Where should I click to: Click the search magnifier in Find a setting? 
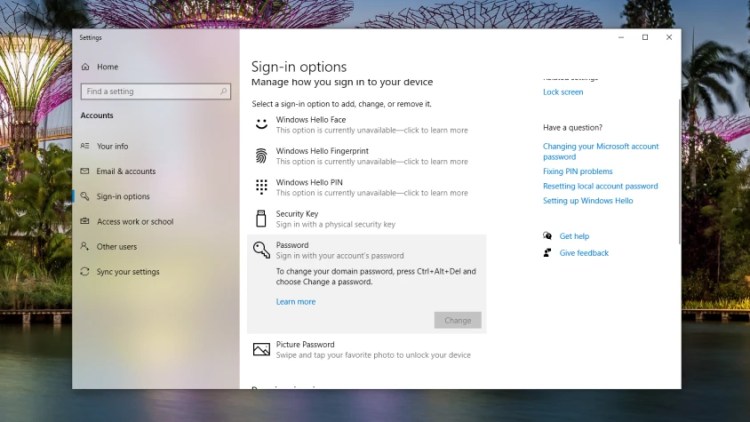[223, 91]
